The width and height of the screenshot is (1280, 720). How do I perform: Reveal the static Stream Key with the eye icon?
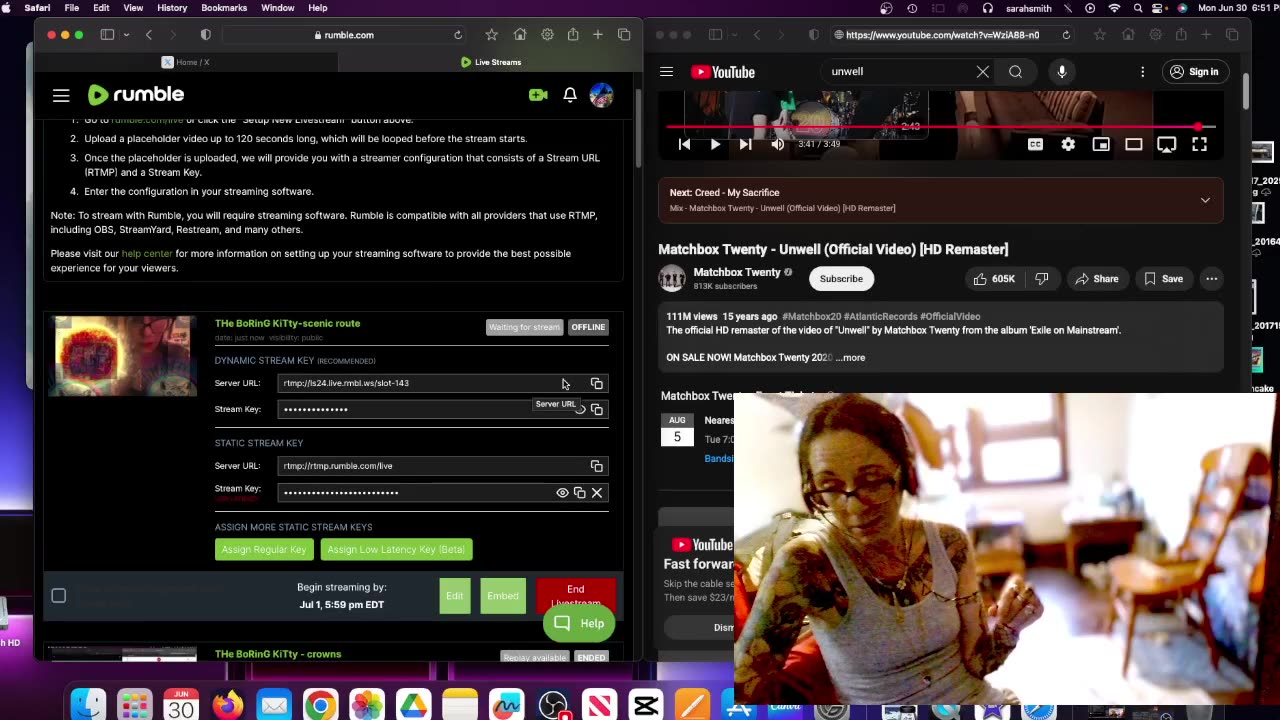click(562, 493)
